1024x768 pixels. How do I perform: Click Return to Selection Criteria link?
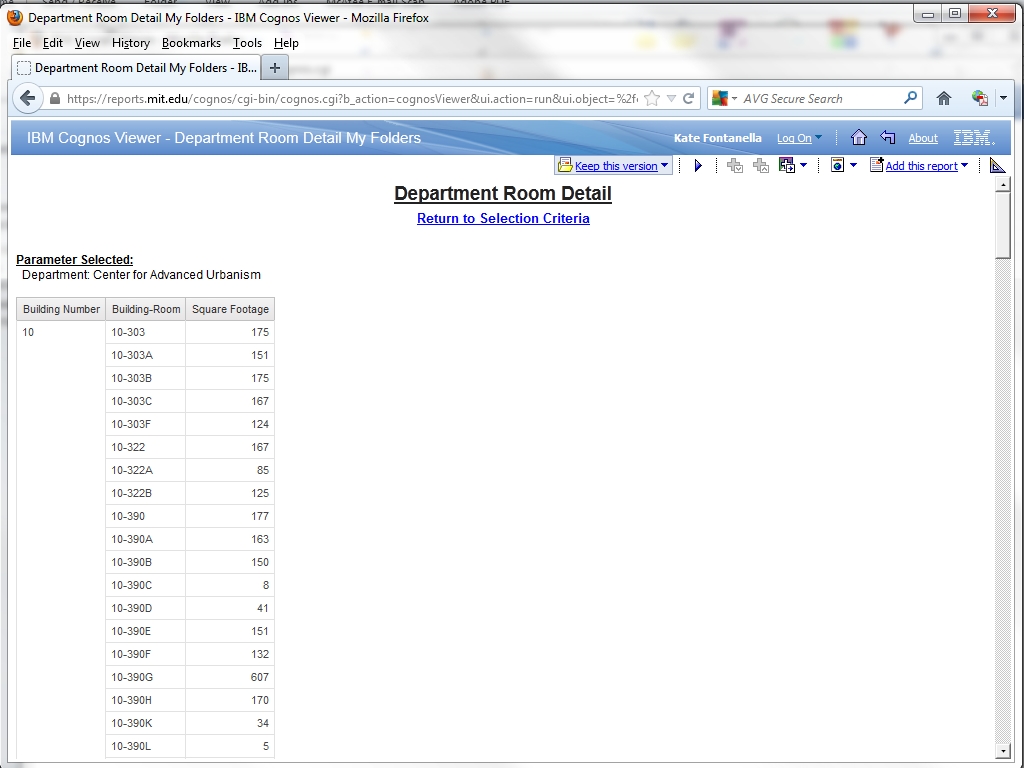pyautogui.click(x=503, y=218)
